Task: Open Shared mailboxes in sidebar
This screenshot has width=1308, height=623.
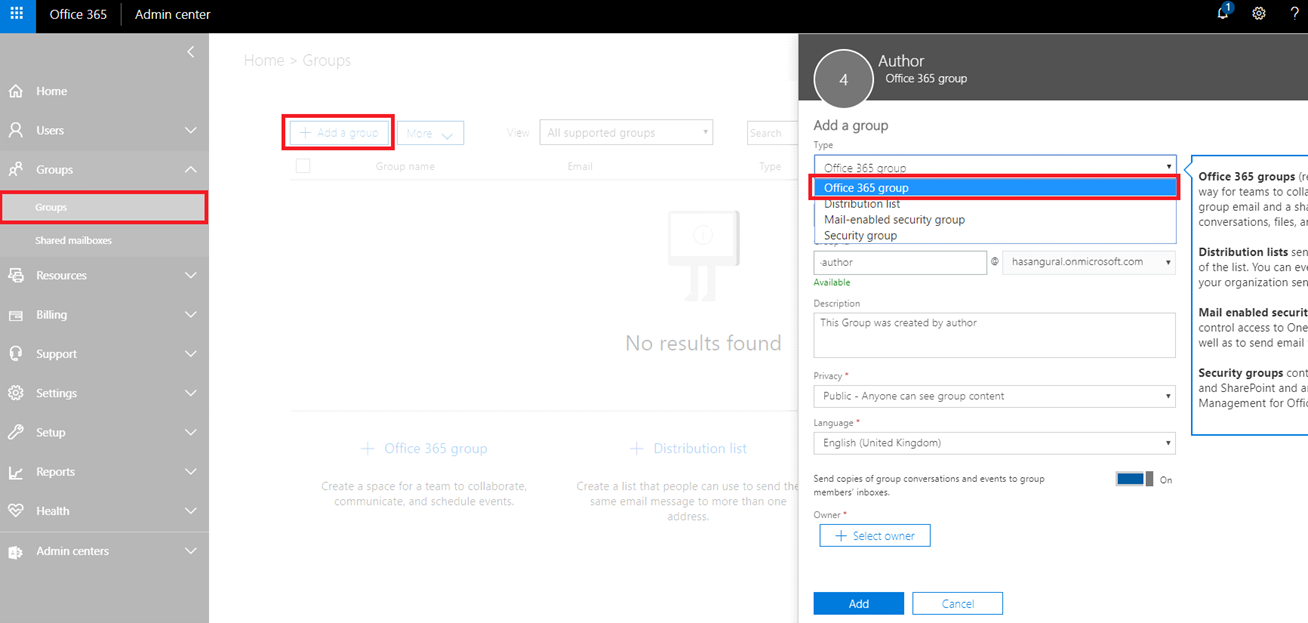Action: tap(104, 241)
